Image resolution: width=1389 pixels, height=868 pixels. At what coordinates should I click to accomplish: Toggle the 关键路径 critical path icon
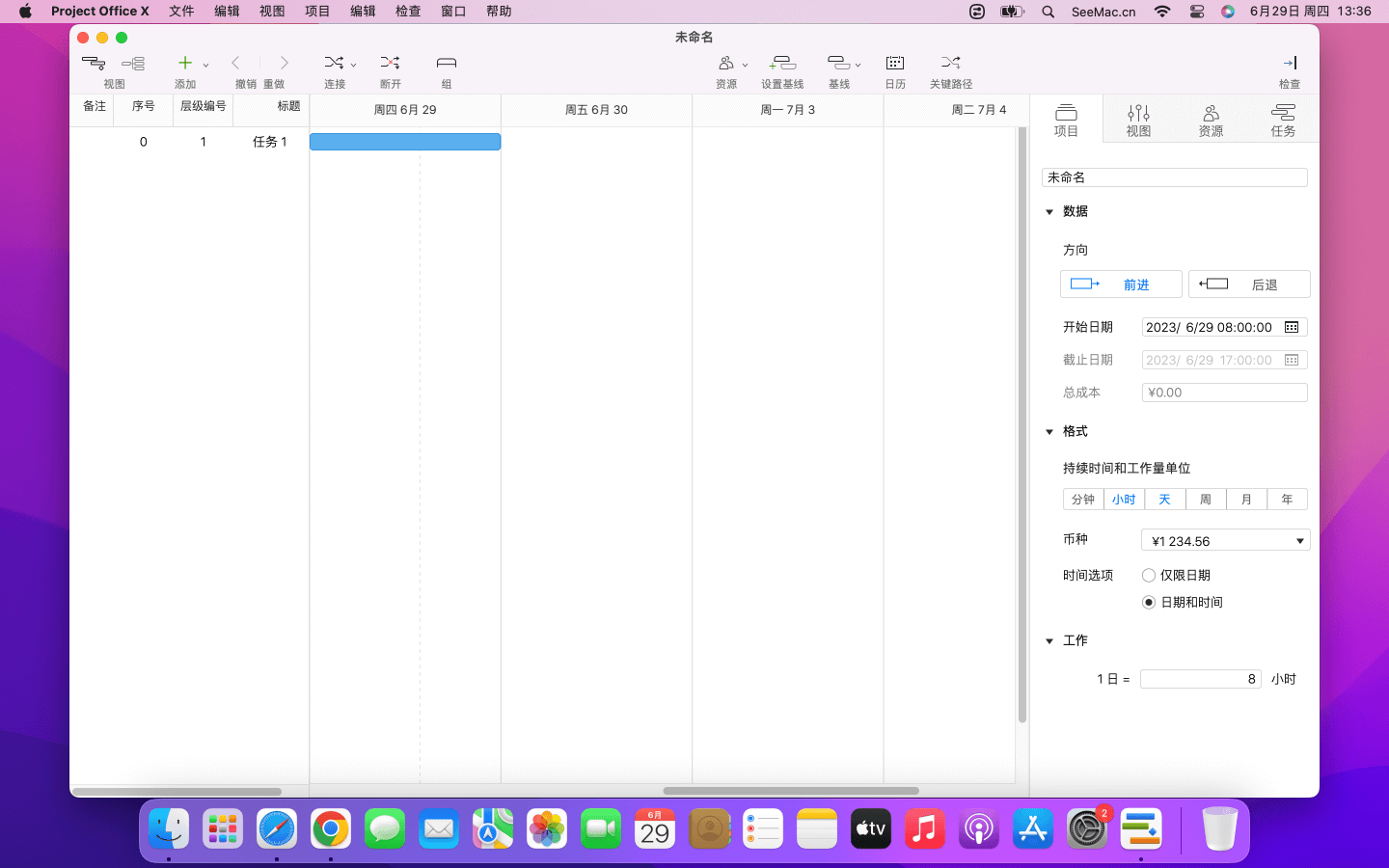point(950,64)
